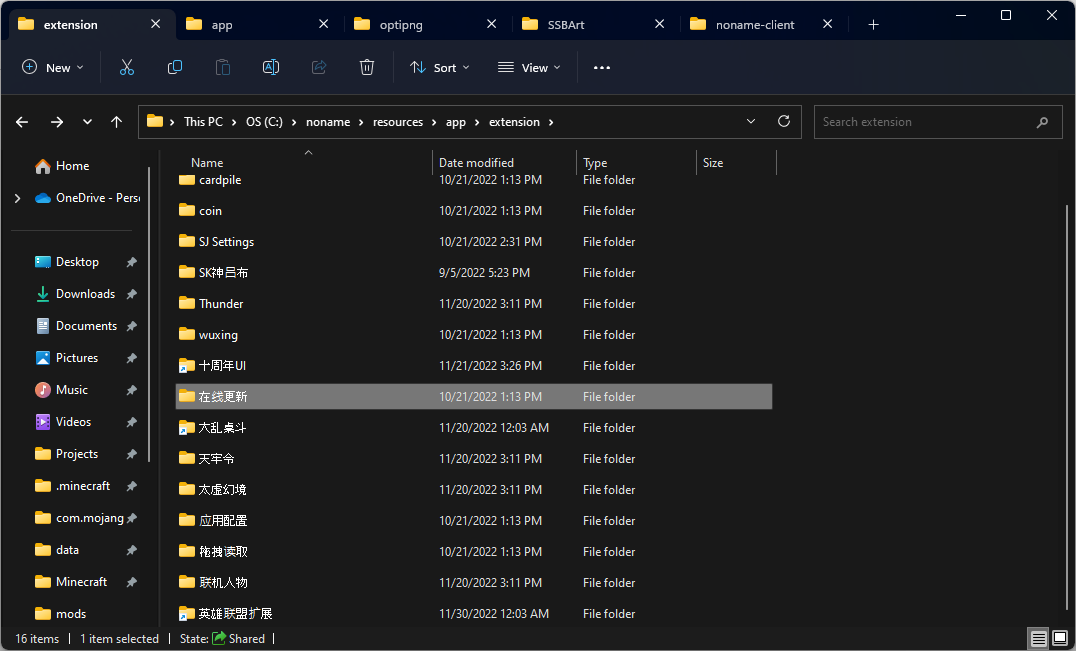Open the Thunder folder entry
The image size is (1076, 651).
[x=221, y=304]
